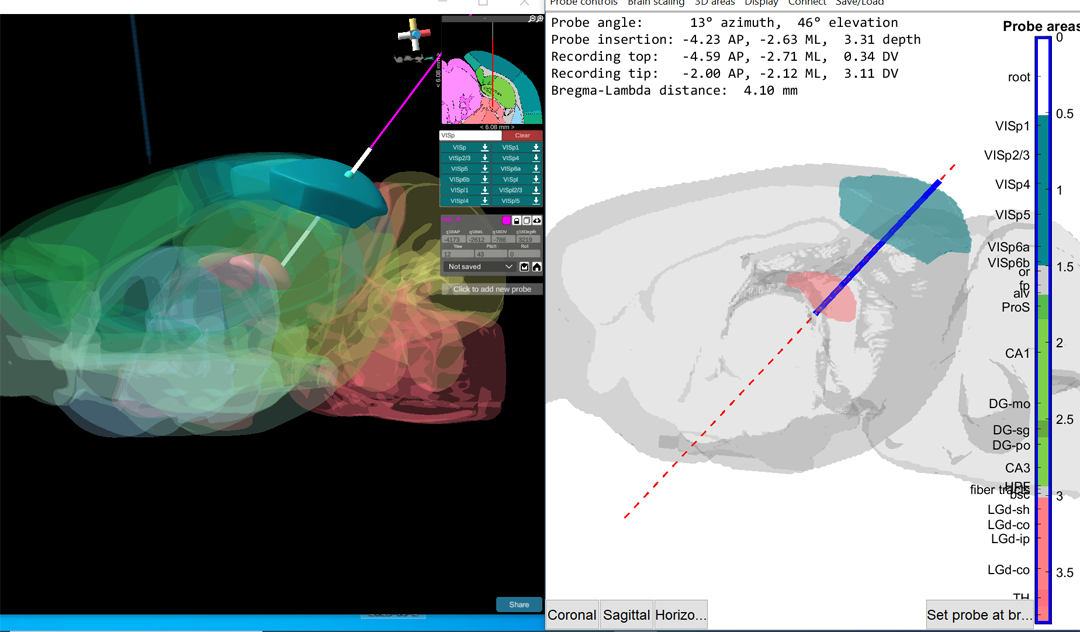The width and height of the screenshot is (1080, 632).
Task: Toggle the probe lock icon
Action: pyautogui.click(x=517, y=220)
